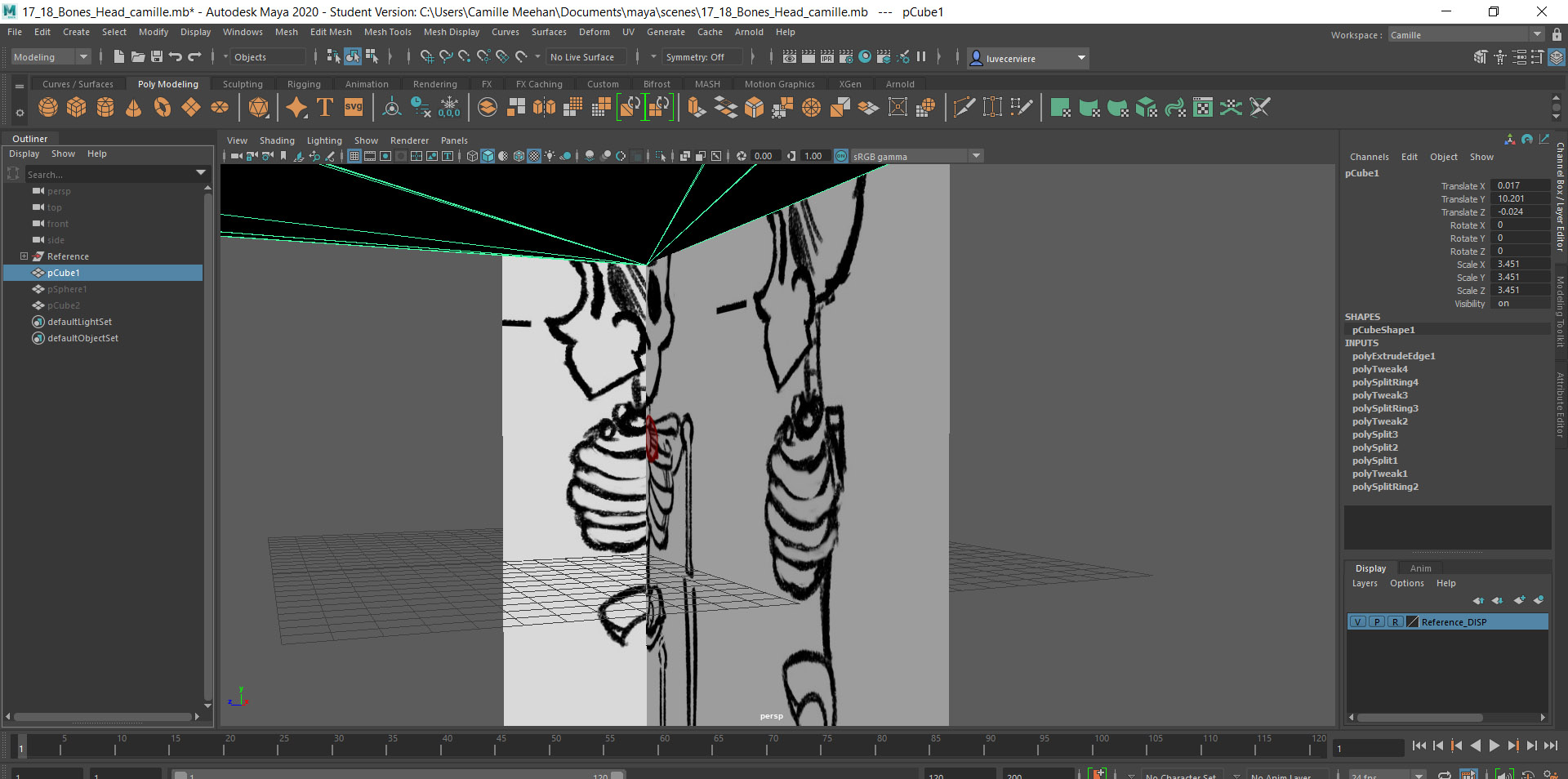
Task: Open the viewport Shading menu
Action: click(277, 140)
